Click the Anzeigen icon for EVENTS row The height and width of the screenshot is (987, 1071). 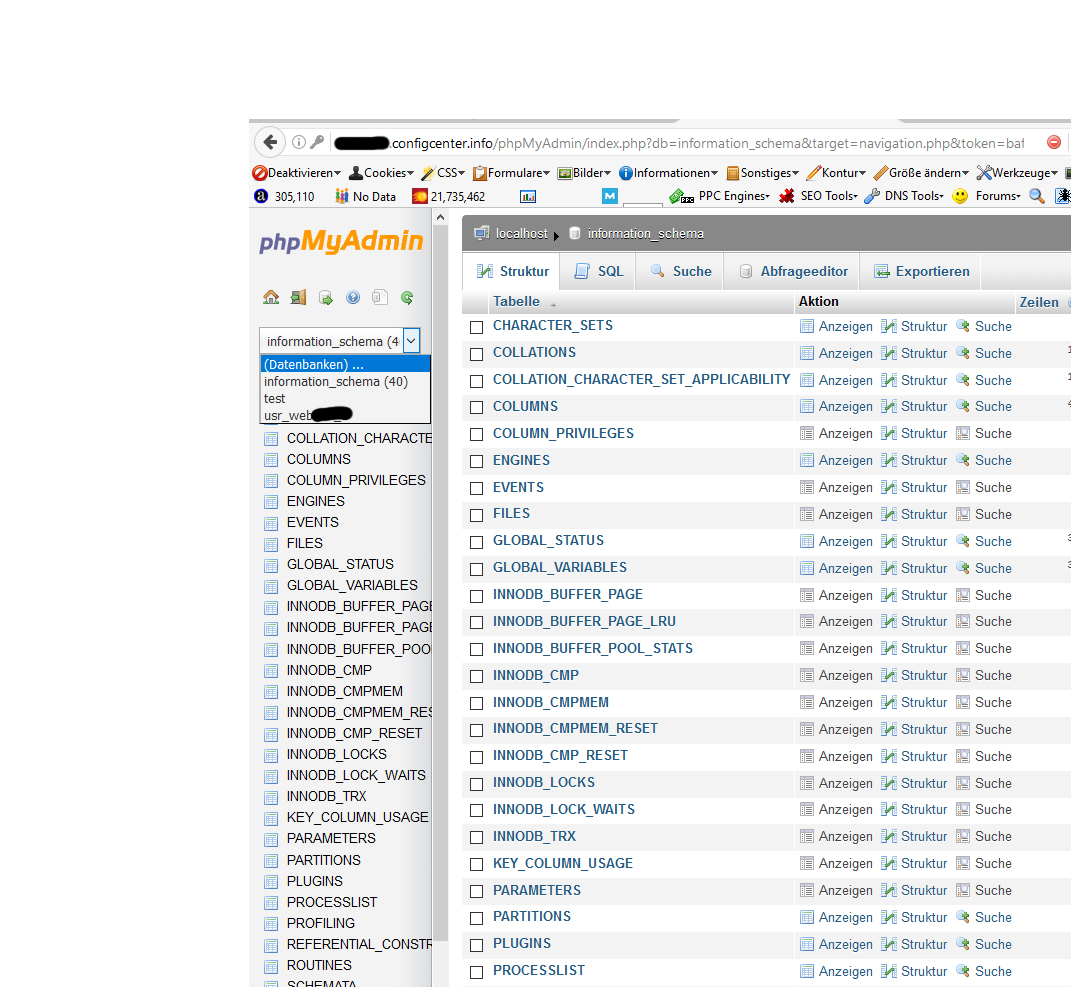pos(807,487)
